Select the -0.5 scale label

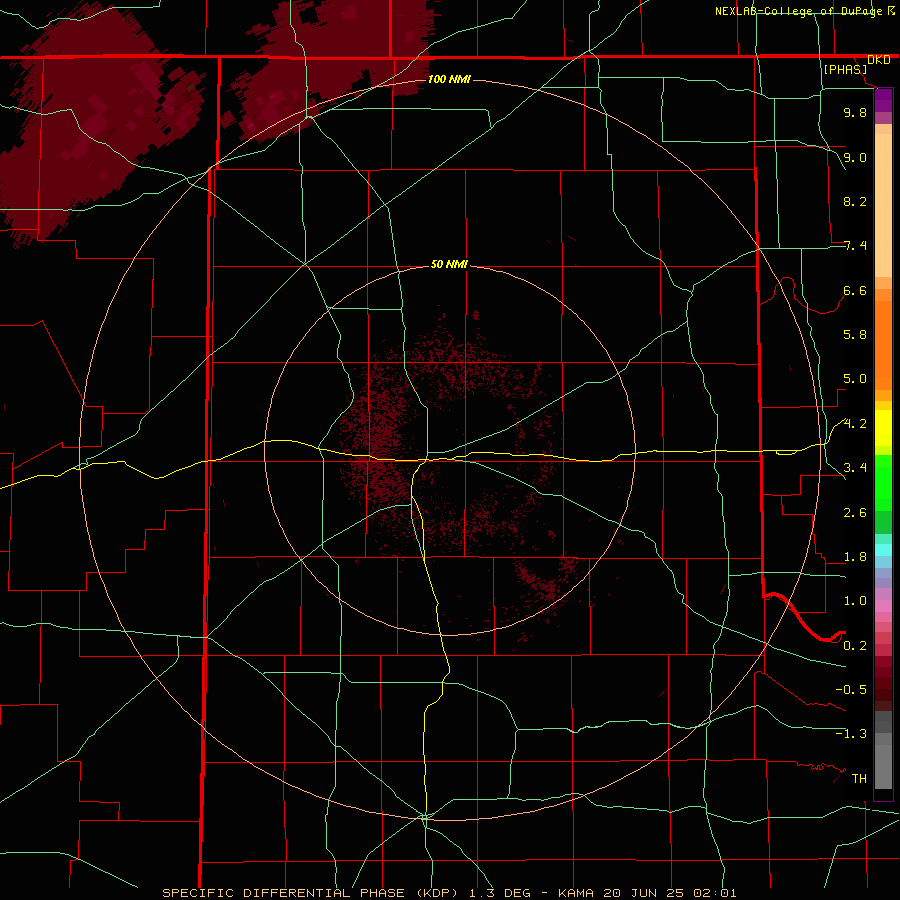tap(851, 690)
